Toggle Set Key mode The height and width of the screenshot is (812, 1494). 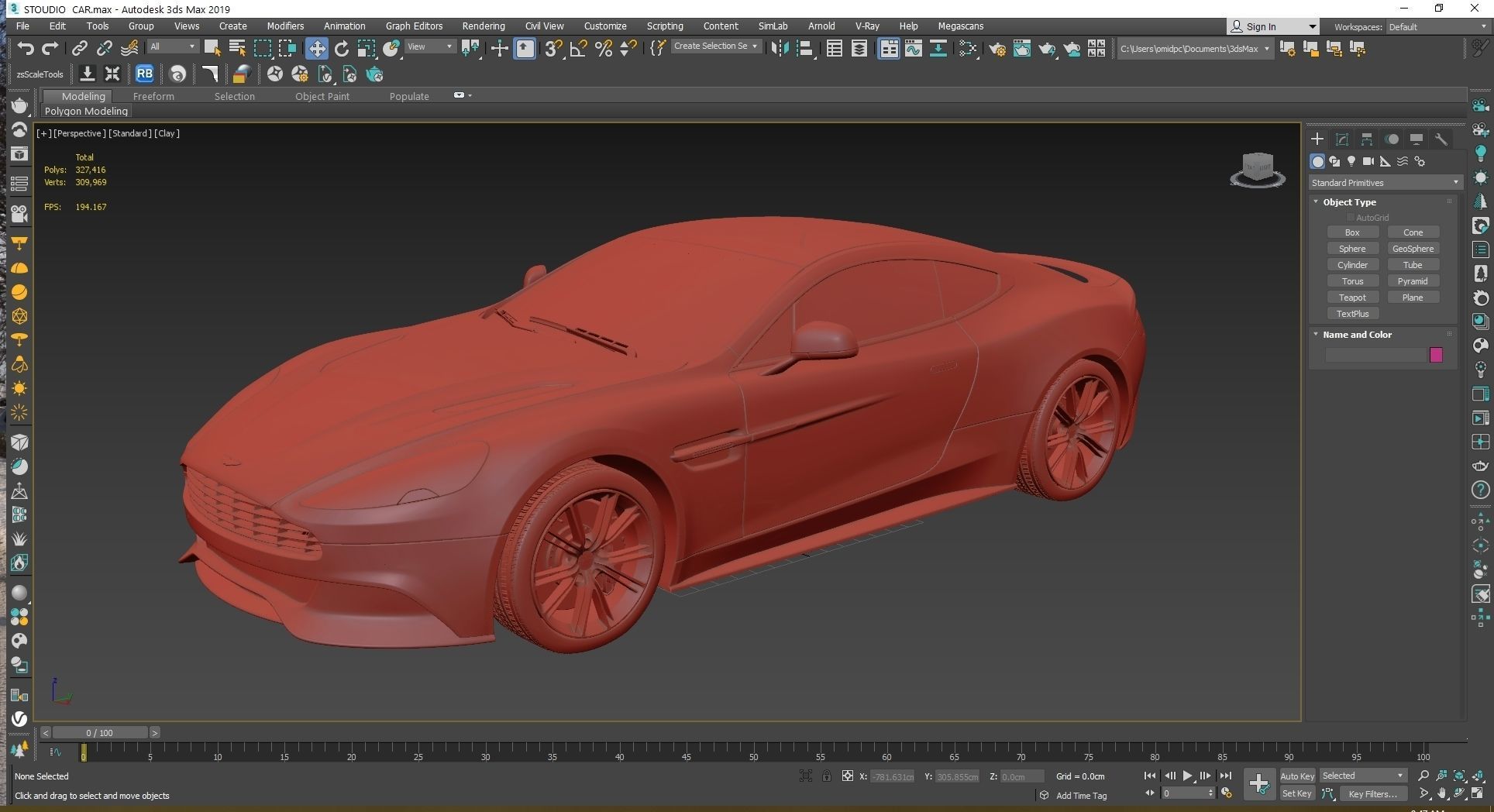click(1296, 793)
